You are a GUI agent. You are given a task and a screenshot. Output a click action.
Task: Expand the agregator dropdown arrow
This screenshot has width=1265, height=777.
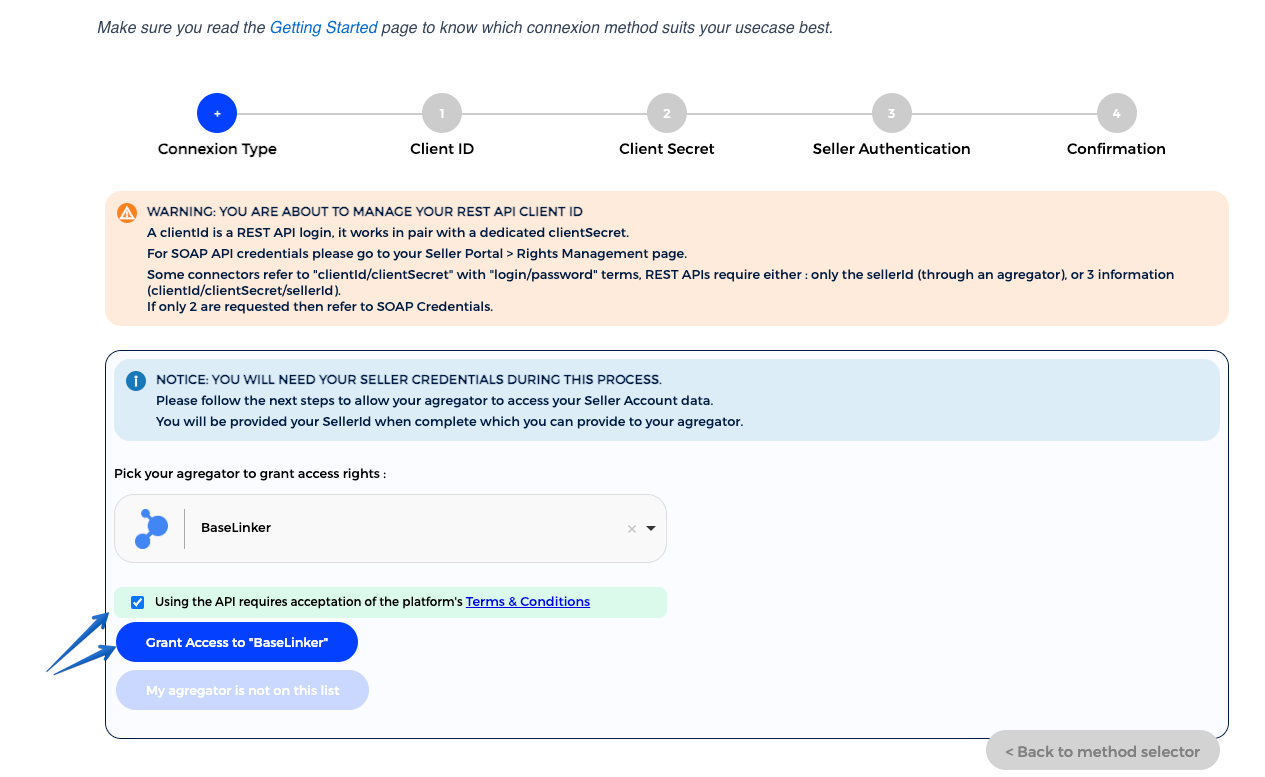coord(651,528)
